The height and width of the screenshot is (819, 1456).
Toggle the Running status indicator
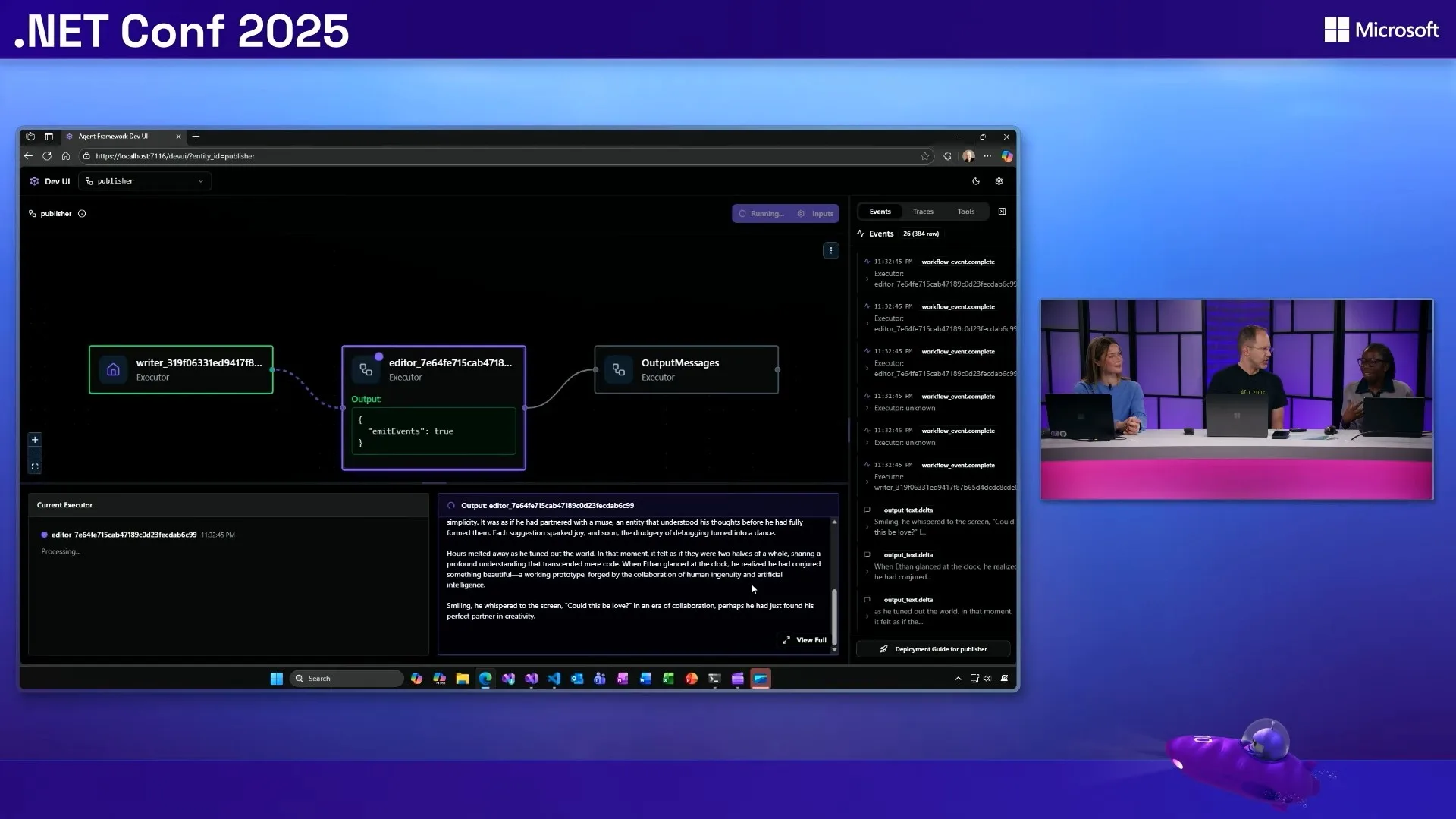pos(761,213)
